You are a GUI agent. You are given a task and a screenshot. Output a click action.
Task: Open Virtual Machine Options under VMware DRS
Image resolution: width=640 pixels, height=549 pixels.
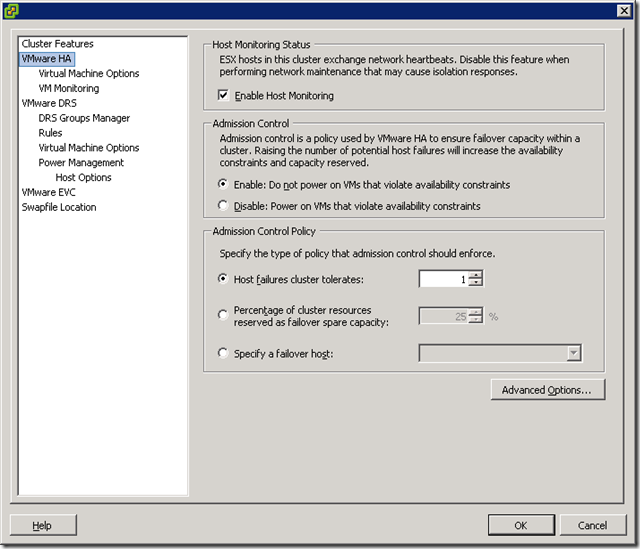point(89,148)
